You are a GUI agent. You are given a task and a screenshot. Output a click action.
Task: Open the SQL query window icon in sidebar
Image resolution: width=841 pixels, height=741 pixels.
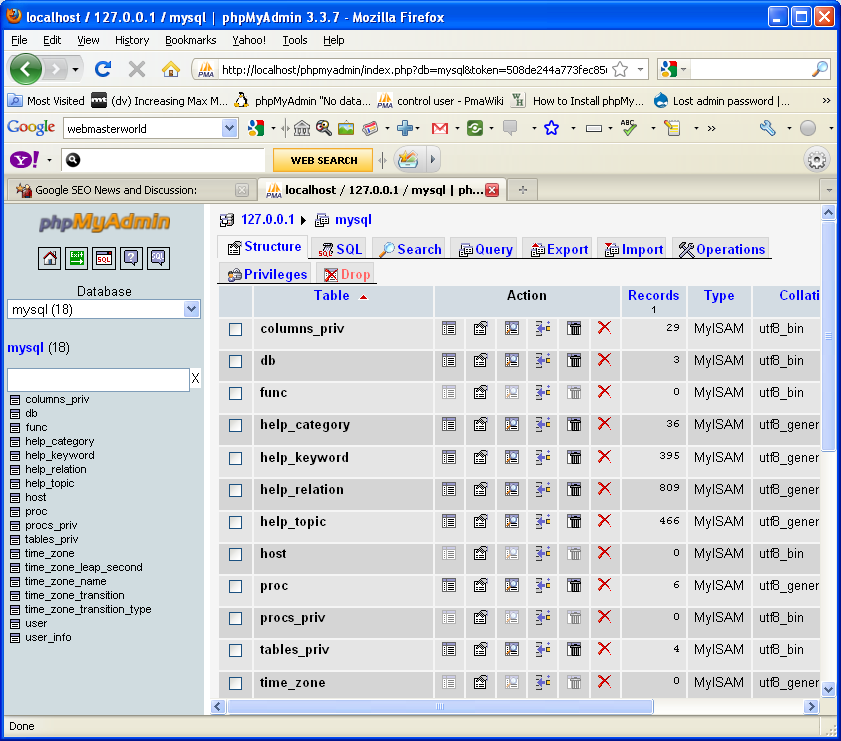104,258
